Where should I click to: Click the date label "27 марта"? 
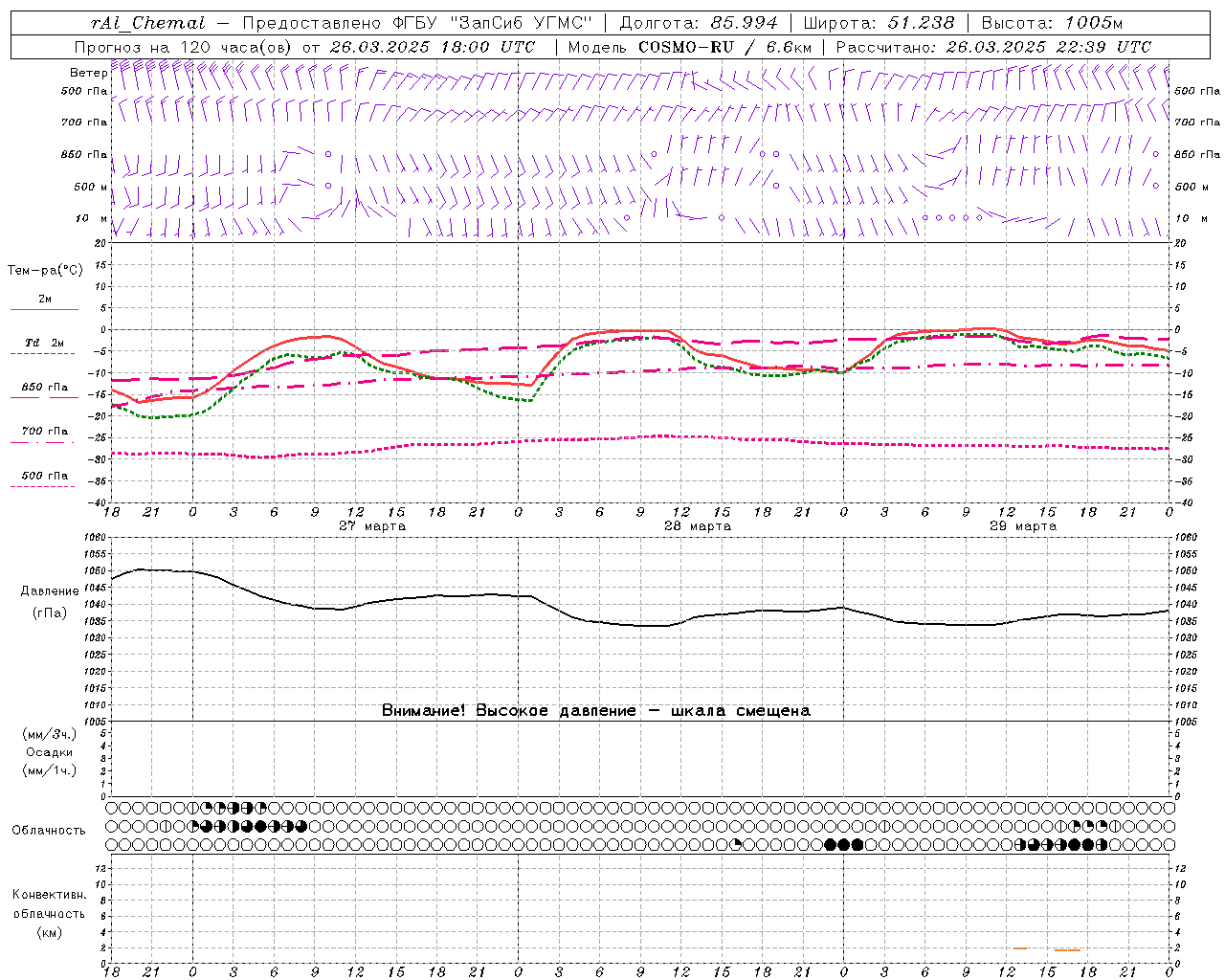[x=372, y=526]
